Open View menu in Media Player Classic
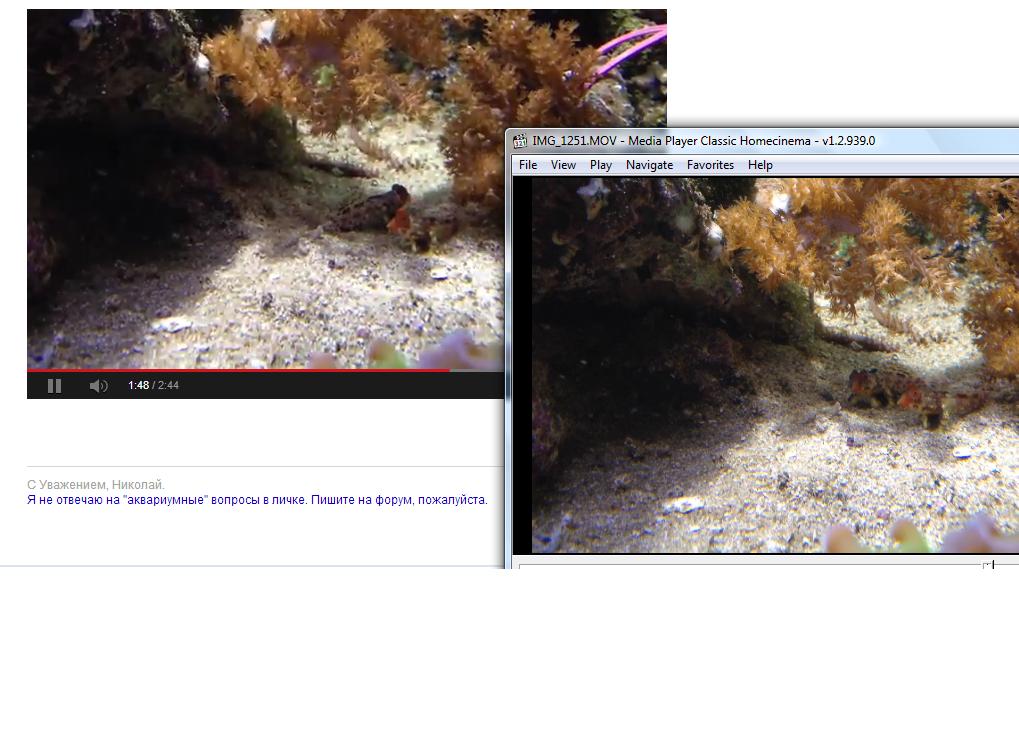Viewport: 1019px width, 735px height. pyautogui.click(x=563, y=165)
